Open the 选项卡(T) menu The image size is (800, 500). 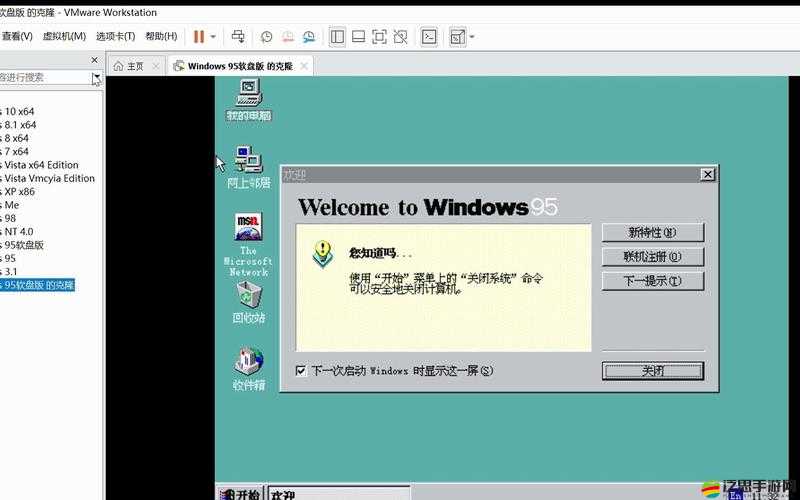(116, 36)
